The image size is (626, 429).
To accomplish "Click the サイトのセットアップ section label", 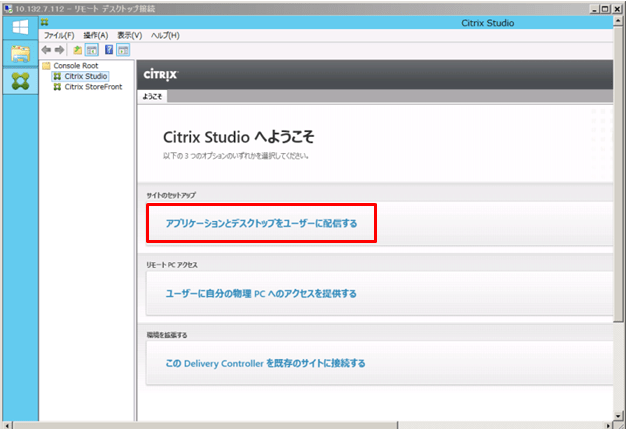I will (x=171, y=196).
